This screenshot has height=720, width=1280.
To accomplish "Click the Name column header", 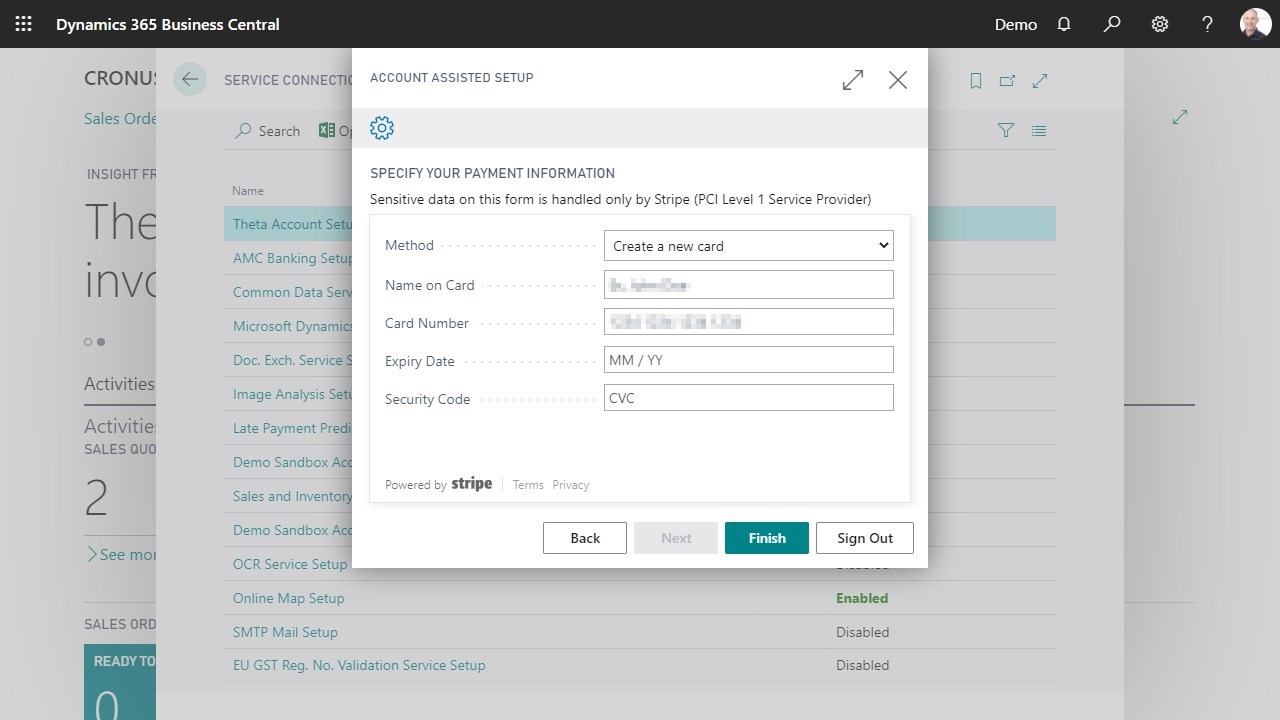I will click(248, 190).
